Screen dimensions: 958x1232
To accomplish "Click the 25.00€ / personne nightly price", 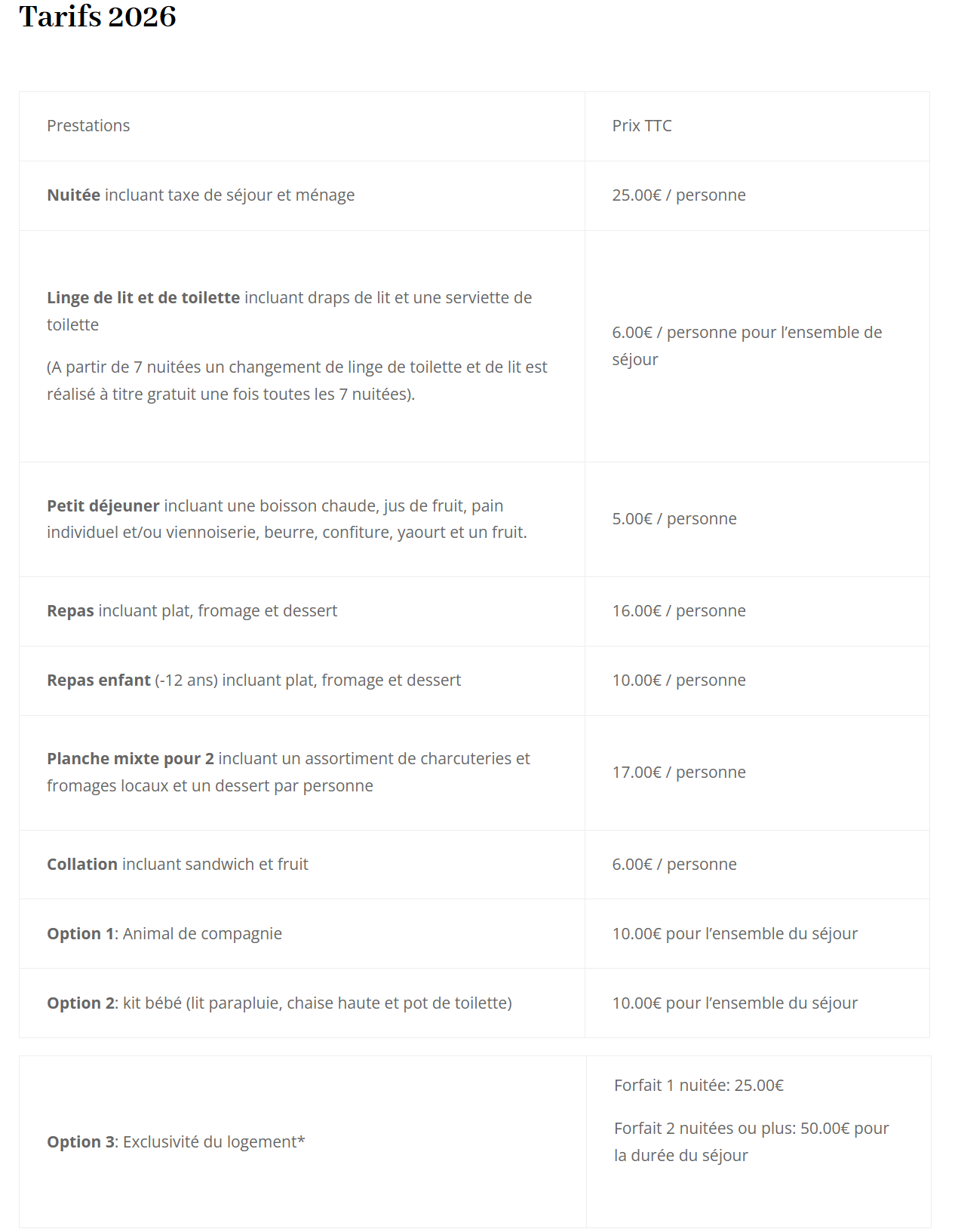I will (678, 195).
